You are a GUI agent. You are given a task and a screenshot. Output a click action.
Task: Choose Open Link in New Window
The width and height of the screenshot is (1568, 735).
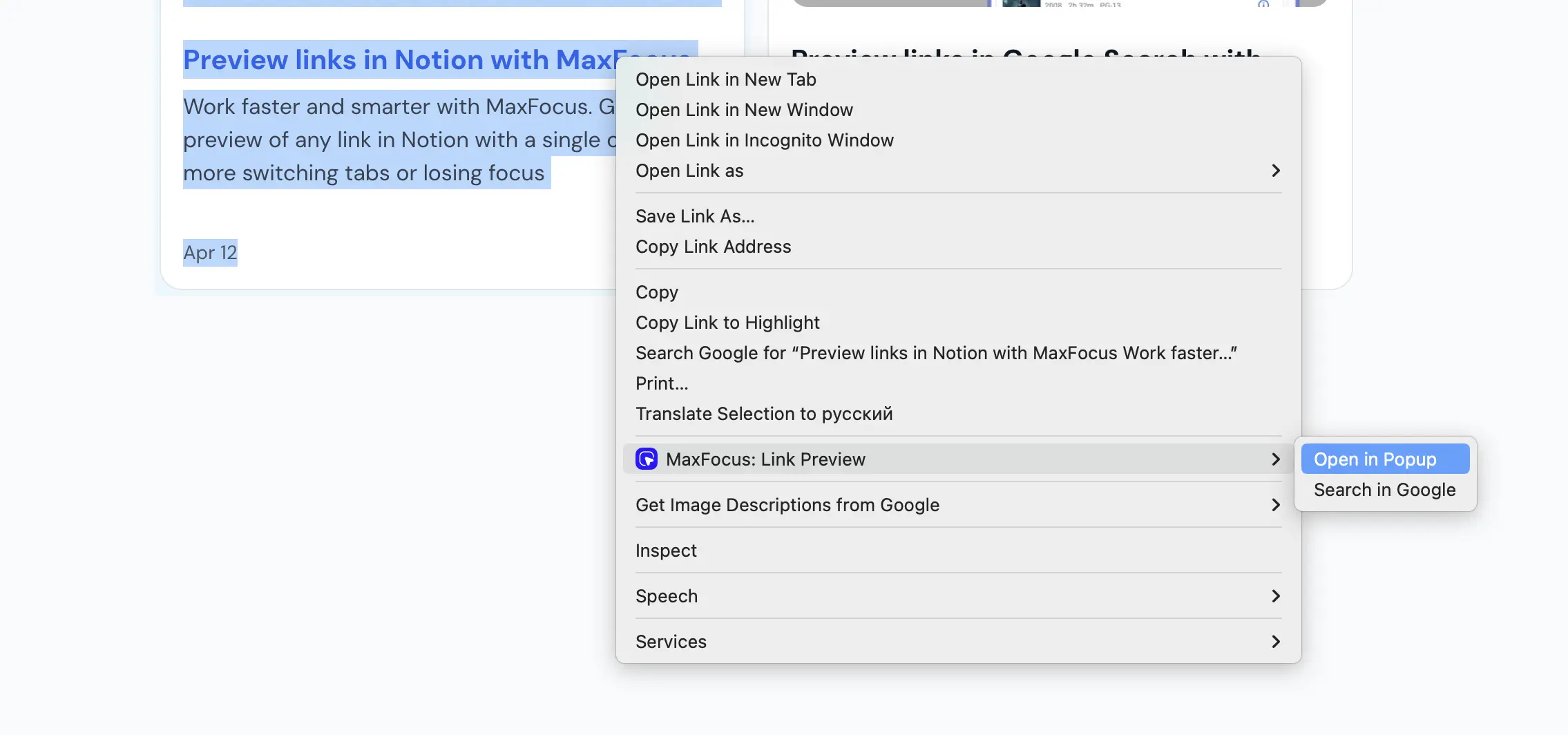(958, 110)
